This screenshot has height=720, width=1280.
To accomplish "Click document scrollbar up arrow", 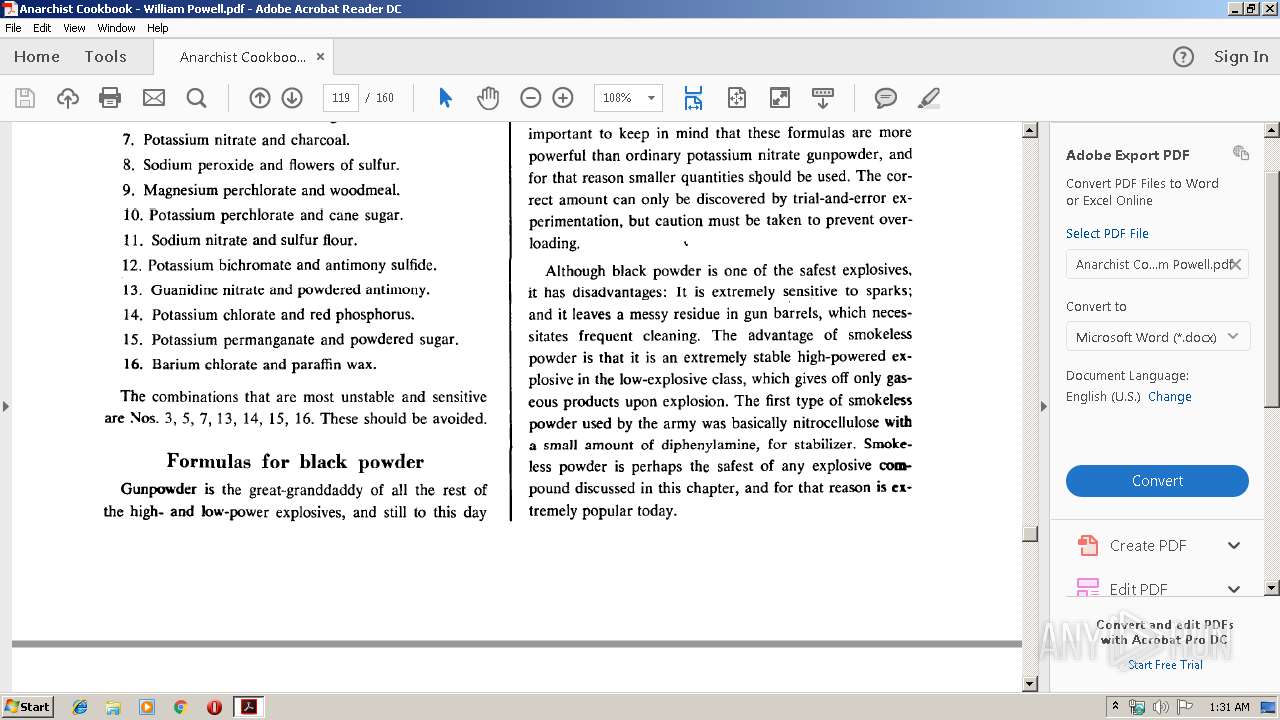I will [x=1030, y=131].
